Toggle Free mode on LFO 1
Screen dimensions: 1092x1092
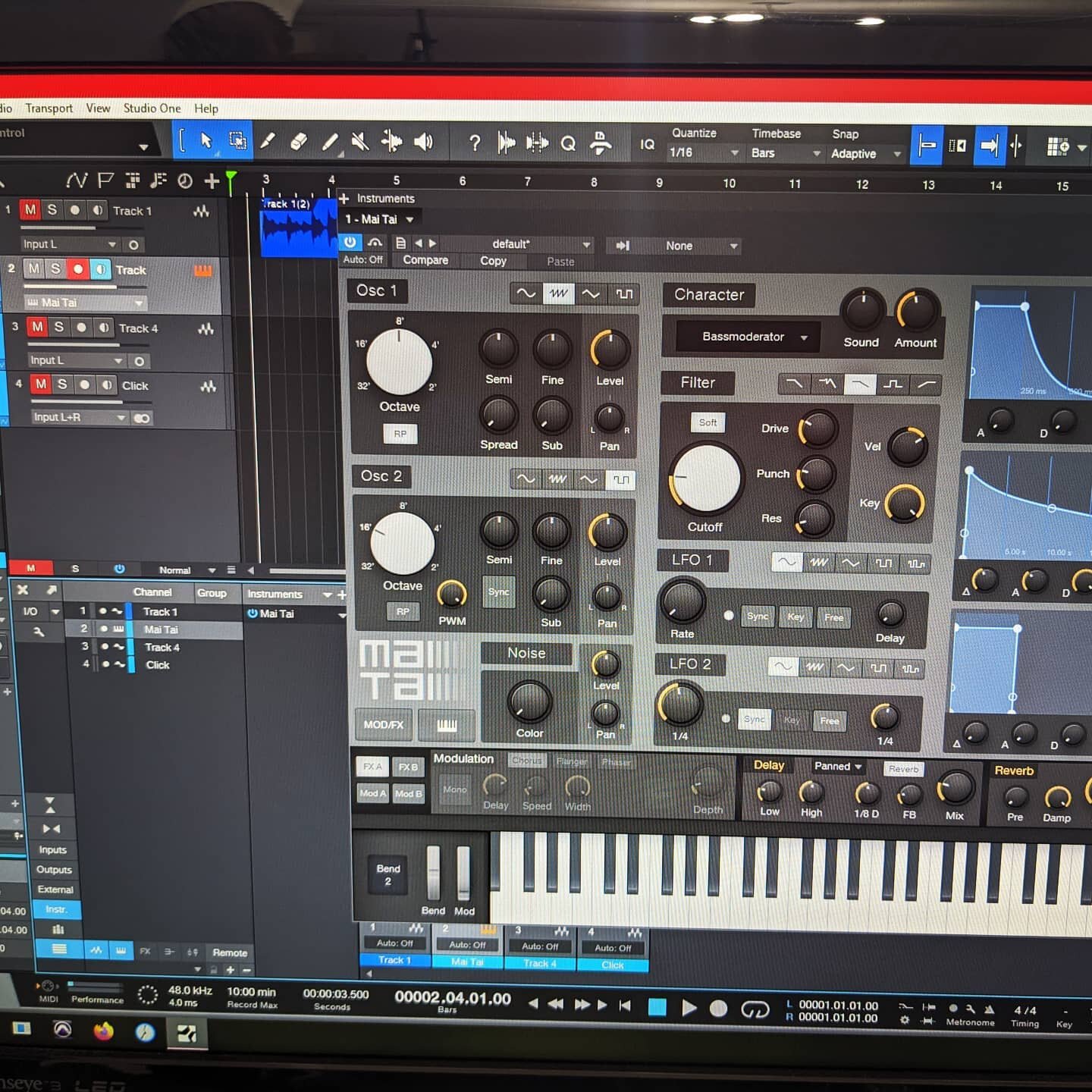pos(833,617)
